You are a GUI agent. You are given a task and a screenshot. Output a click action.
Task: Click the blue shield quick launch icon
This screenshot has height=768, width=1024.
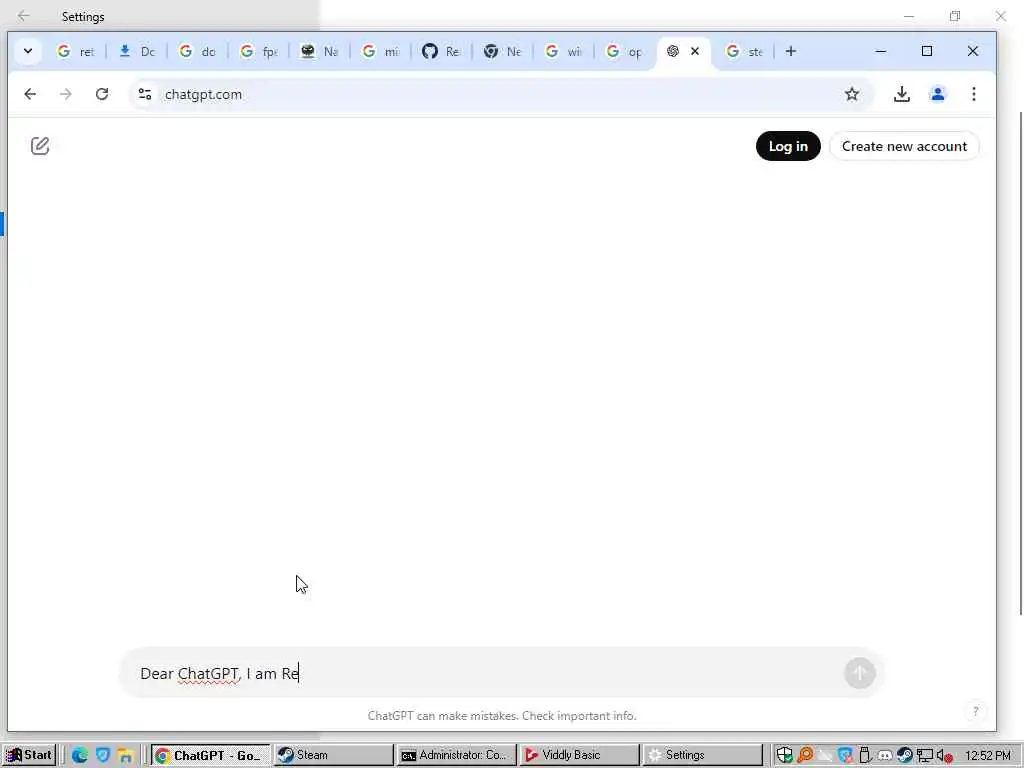tap(103, 755)
